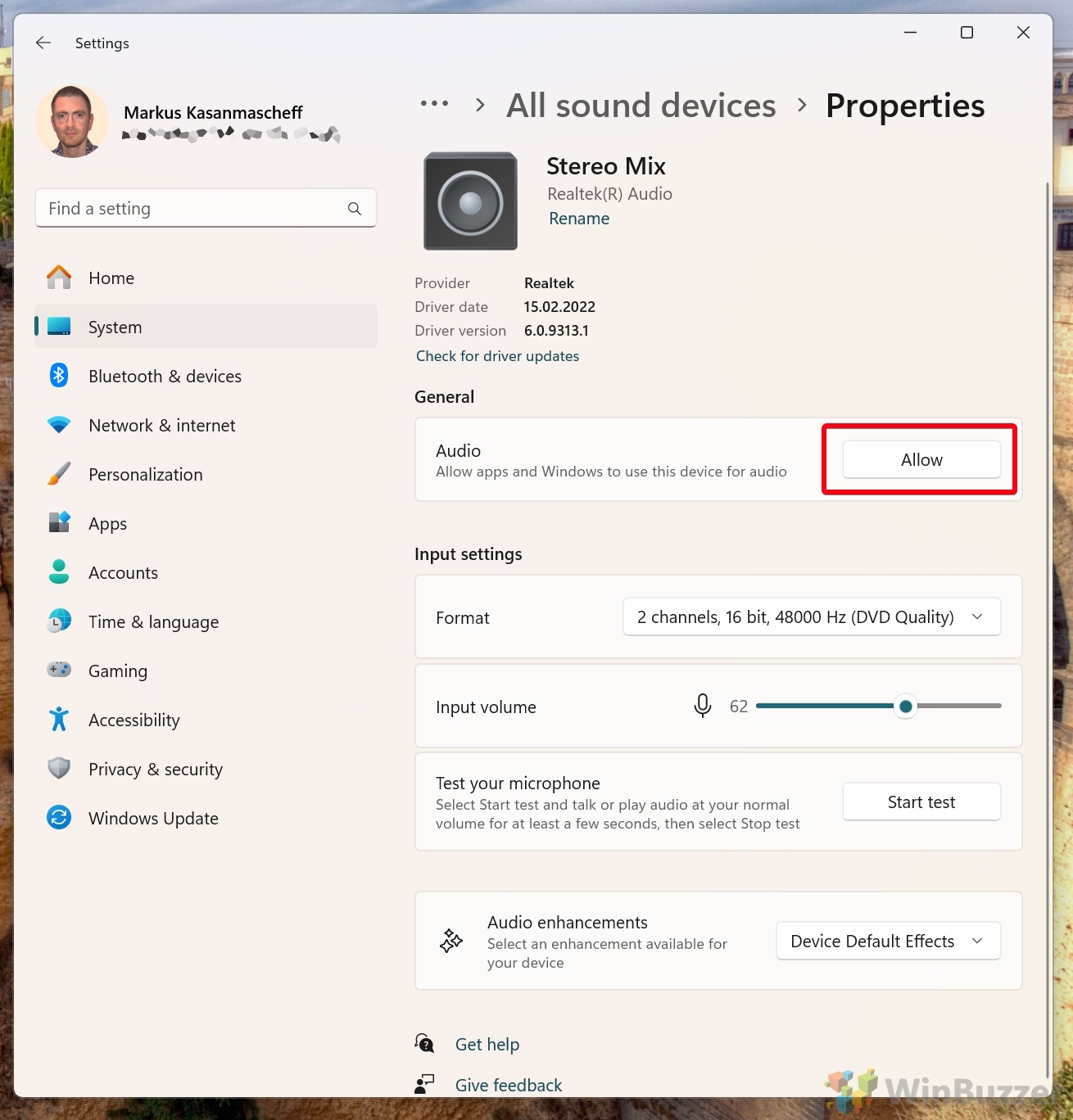The image size is (1073, 1120).
Task: Click the vertical scrollbar of settings page
Action: click(1047, 630)
